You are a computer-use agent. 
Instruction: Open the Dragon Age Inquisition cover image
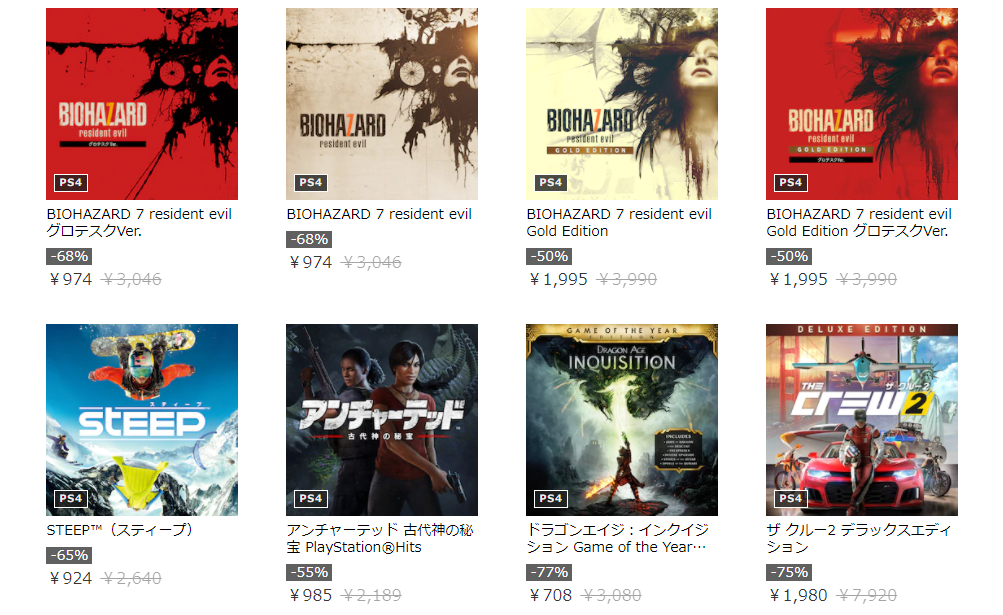tap(622, 420)
